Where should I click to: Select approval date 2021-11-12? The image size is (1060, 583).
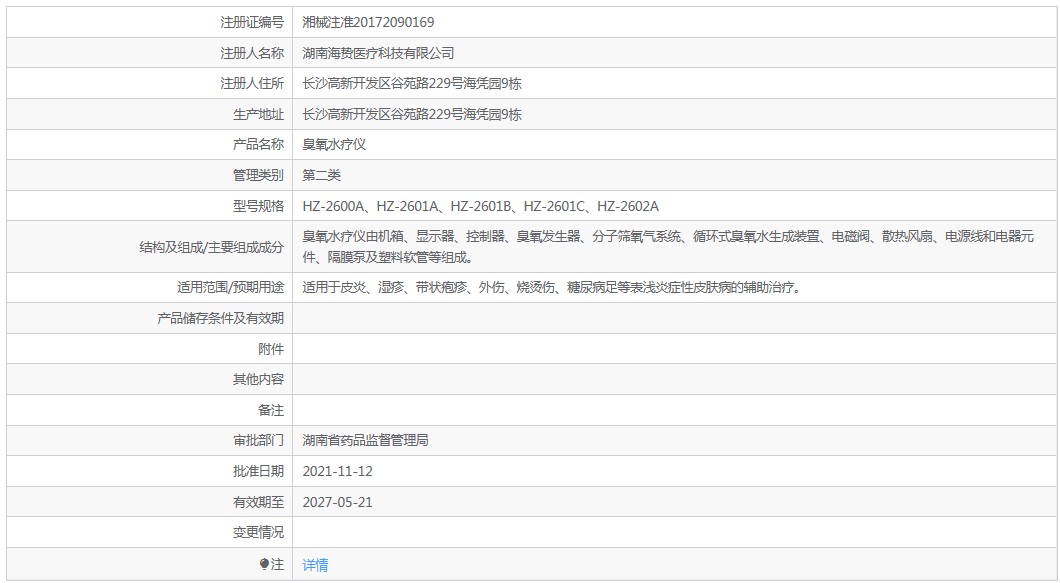[337, 471]
